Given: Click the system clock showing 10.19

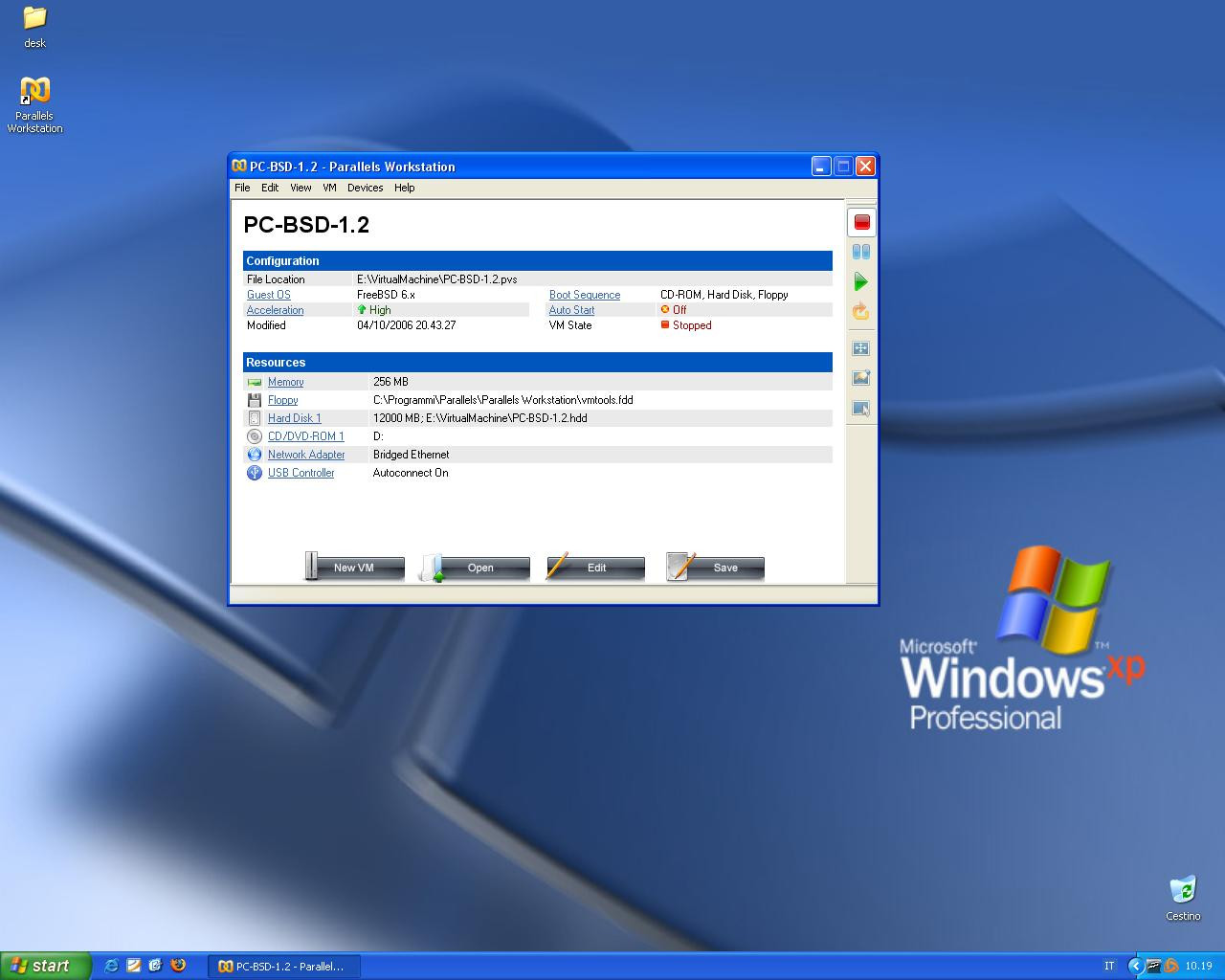Looking at the screenshot, I should tap(1198, 966).
